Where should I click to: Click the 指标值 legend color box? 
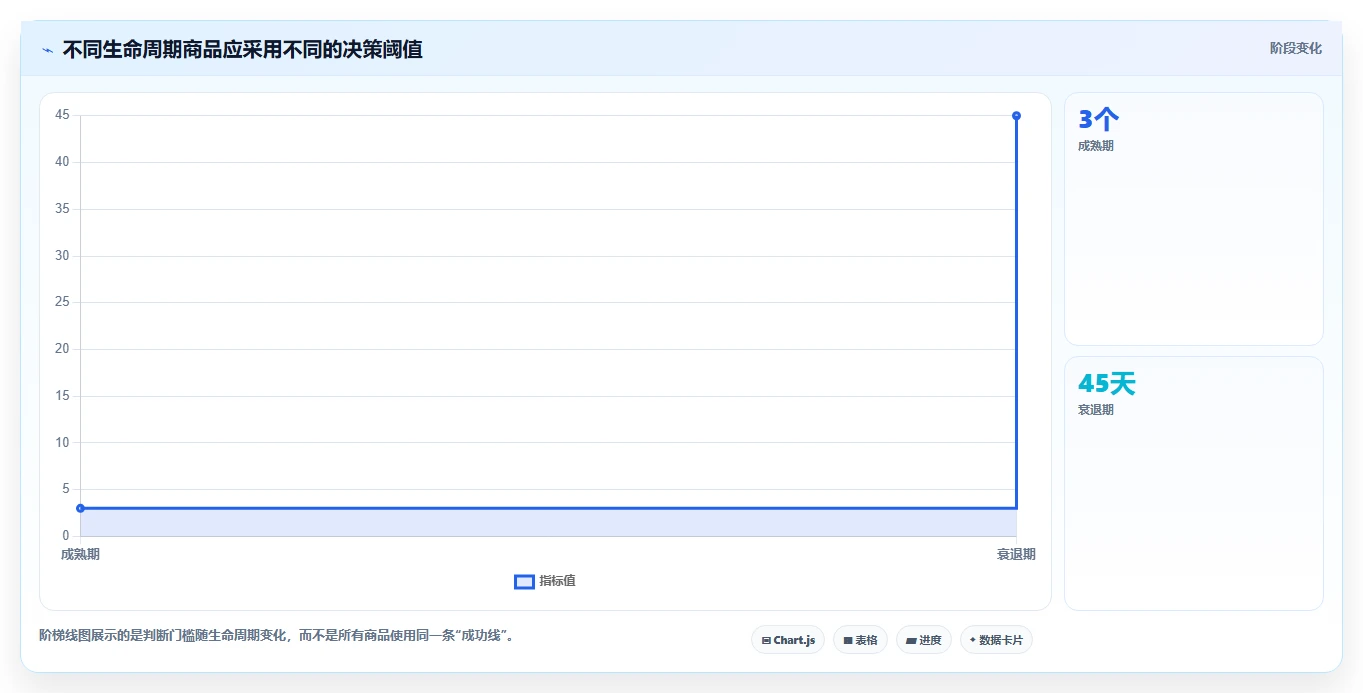[x=524, y=582]
